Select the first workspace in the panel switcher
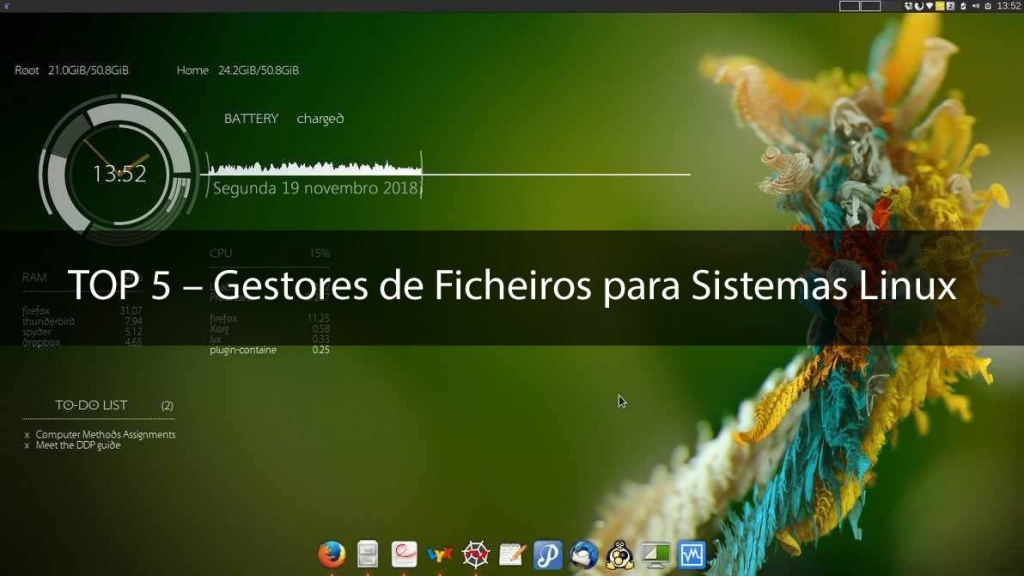The width and height of the screenshot is (1024, 576). tap(850, 9)
